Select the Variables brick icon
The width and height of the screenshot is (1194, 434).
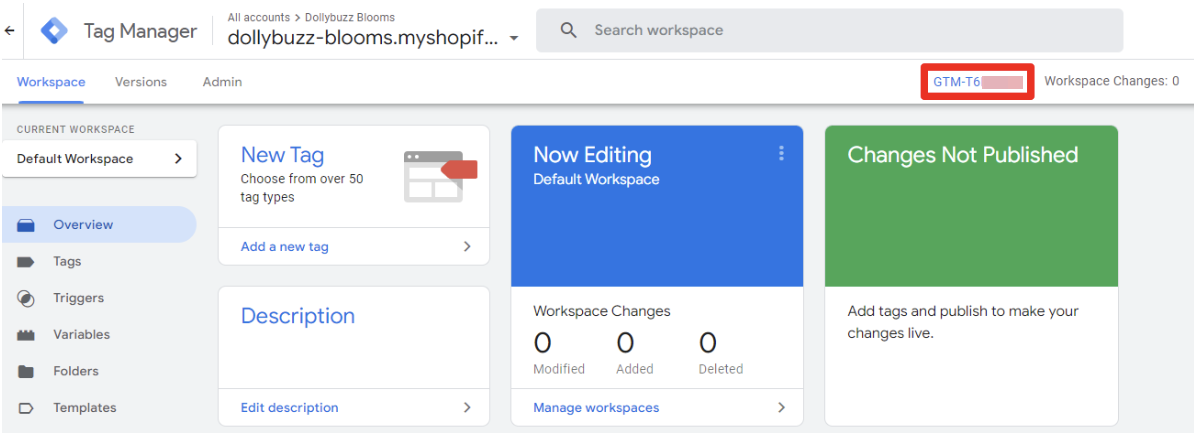click(27, 335)
